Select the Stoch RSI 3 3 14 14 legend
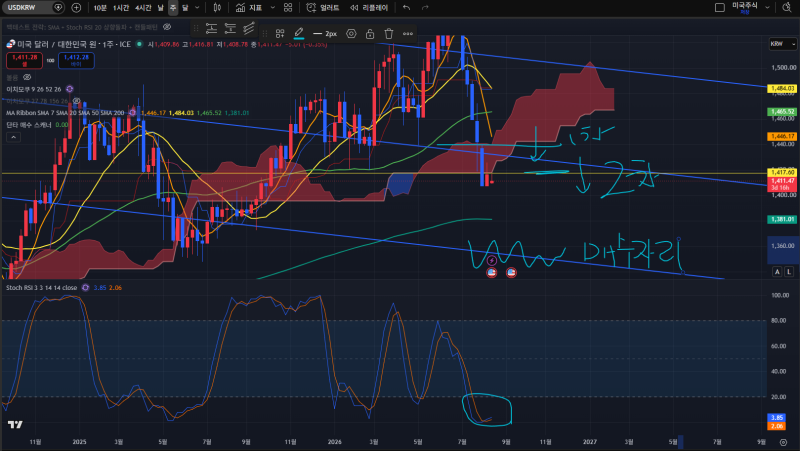The image size is (800, 451). pos(41,288)
